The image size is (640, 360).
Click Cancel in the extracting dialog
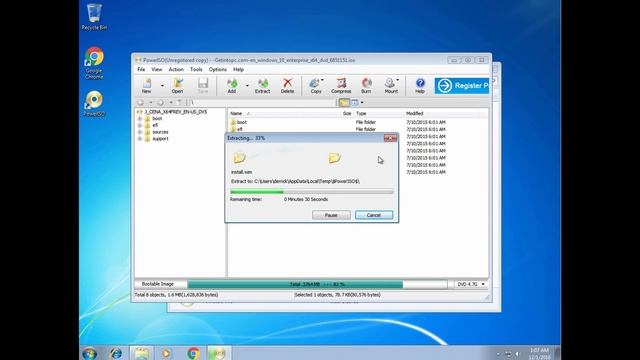click(374, 215)
